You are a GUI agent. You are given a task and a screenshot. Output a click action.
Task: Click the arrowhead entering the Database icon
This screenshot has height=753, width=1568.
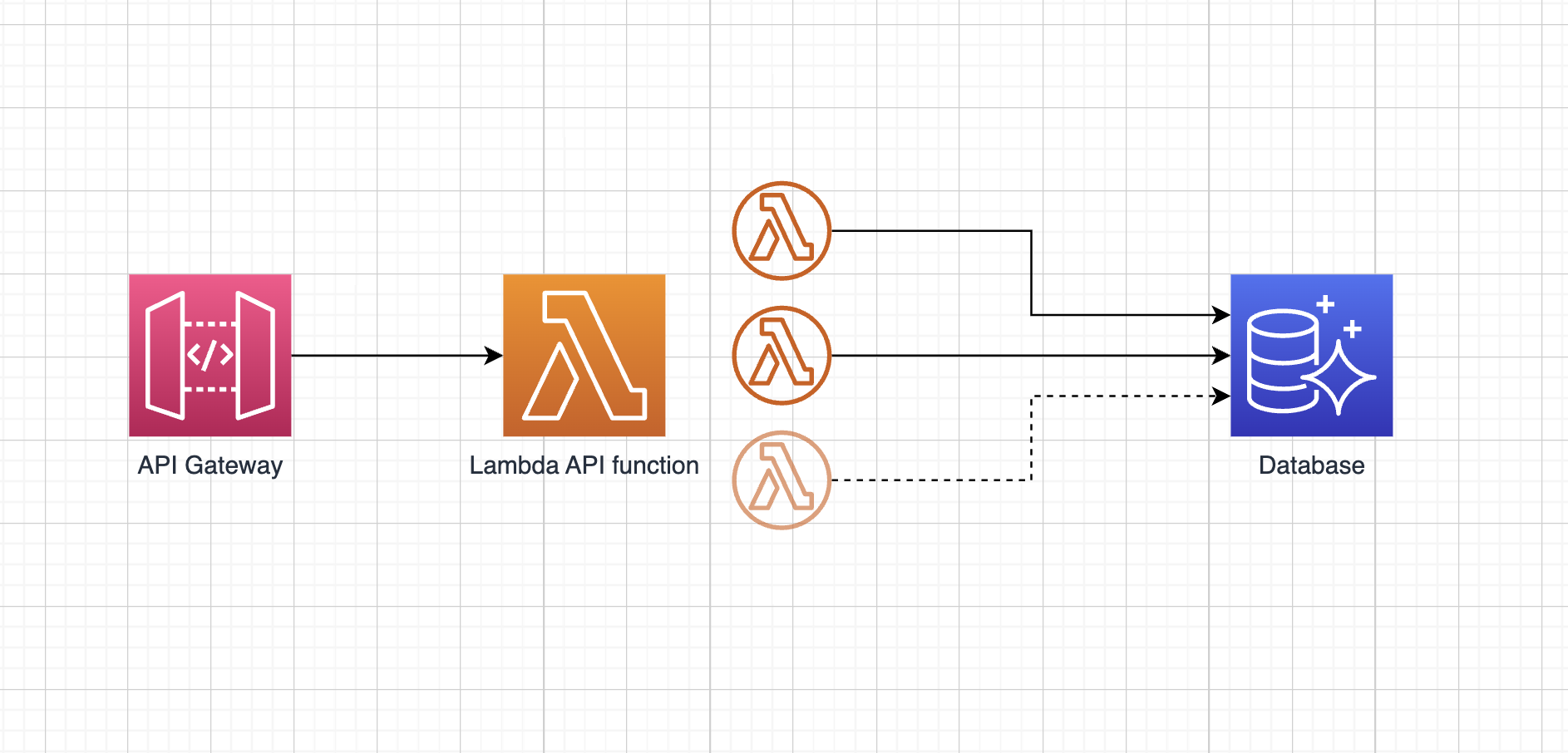point(1220,355)
